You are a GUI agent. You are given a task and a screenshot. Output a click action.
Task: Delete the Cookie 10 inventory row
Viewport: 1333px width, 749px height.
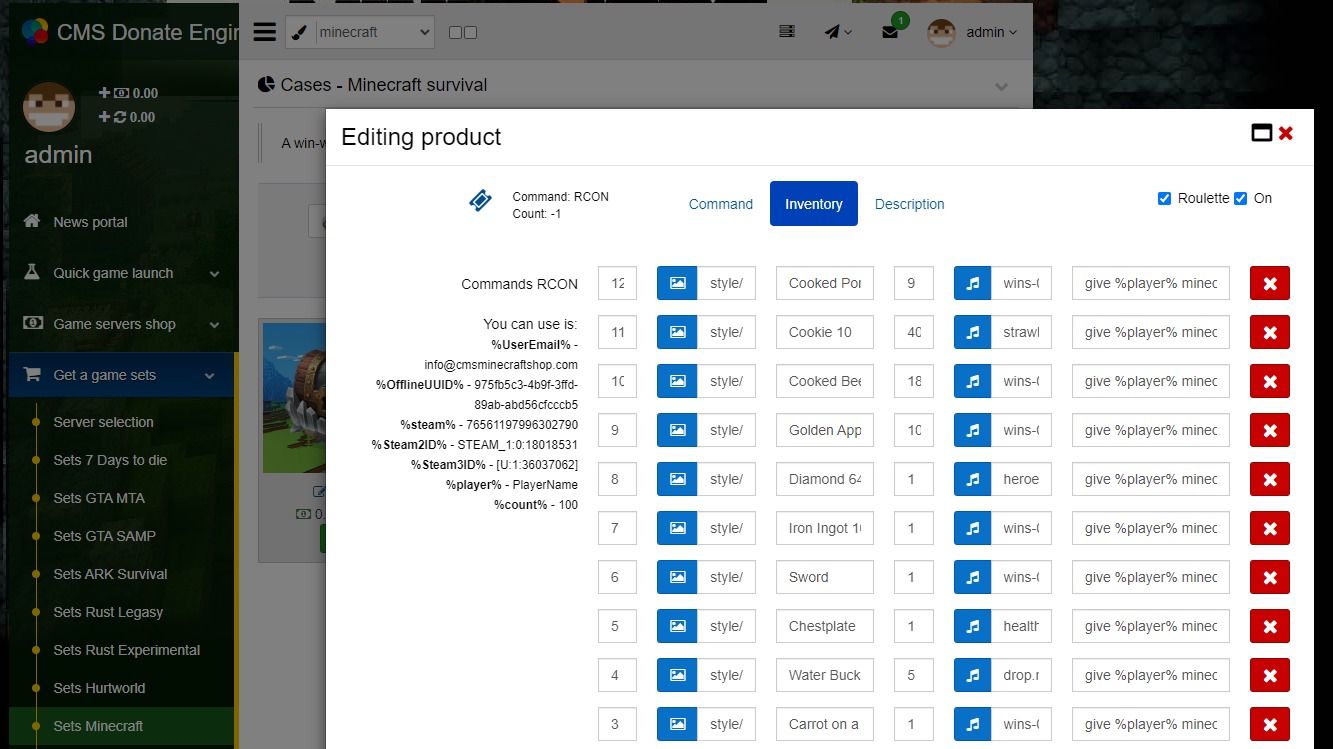click(1269, 332)
